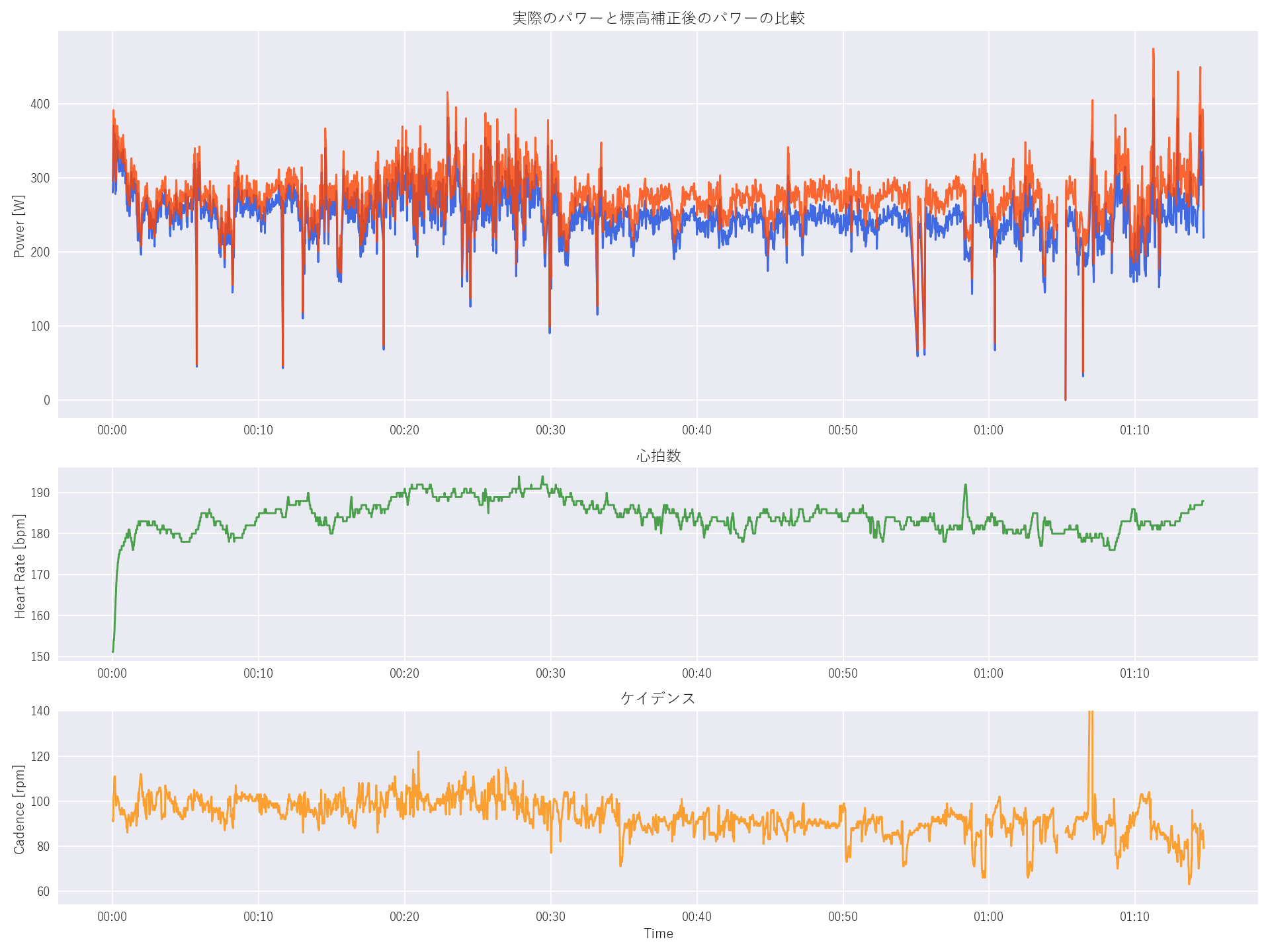The width and height of the screenshot is (1270, 952).
Task: Click the 00:50 tick under the power chart
Action: pyautogui.click(x=843, y=430)
